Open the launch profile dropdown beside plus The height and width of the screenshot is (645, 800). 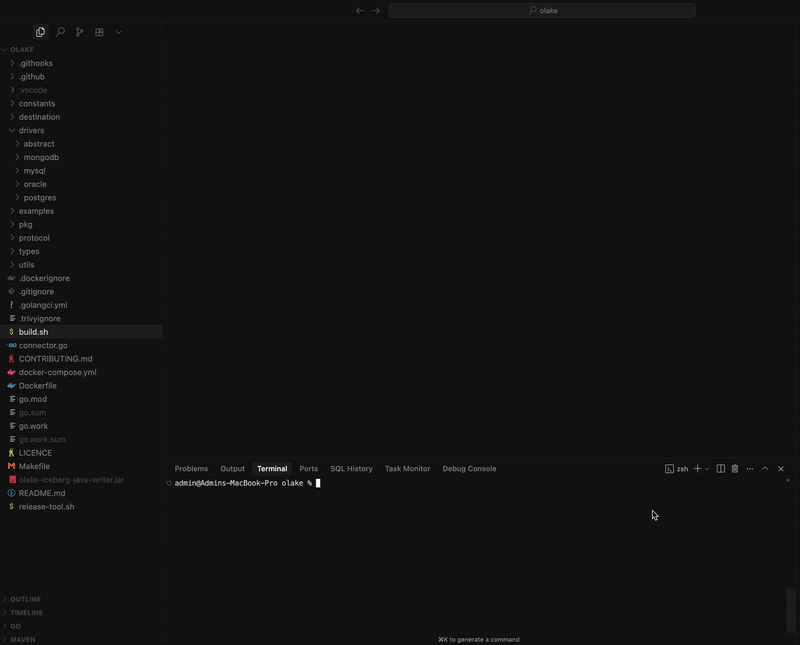pos(707,468)
